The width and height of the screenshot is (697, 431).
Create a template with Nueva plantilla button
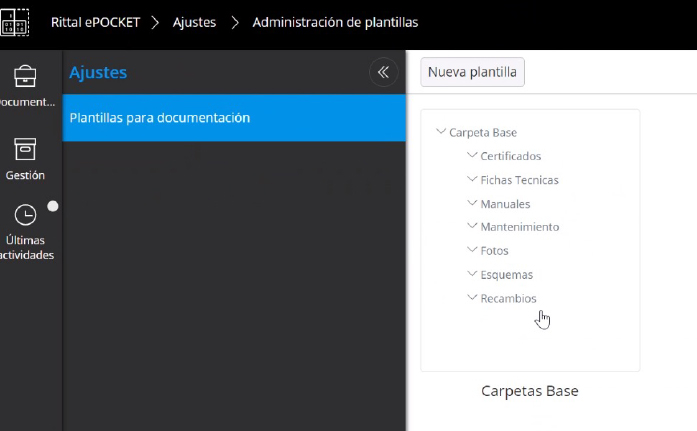472,72
